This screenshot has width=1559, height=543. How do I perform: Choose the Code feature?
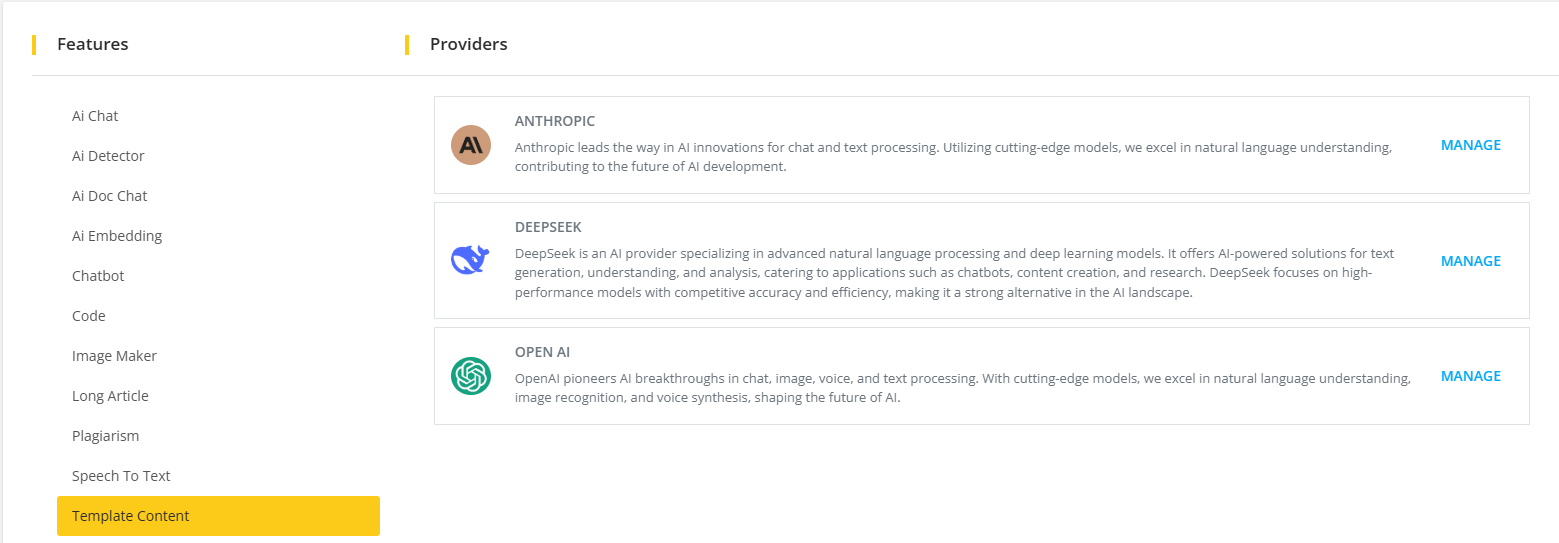[89, 316]
